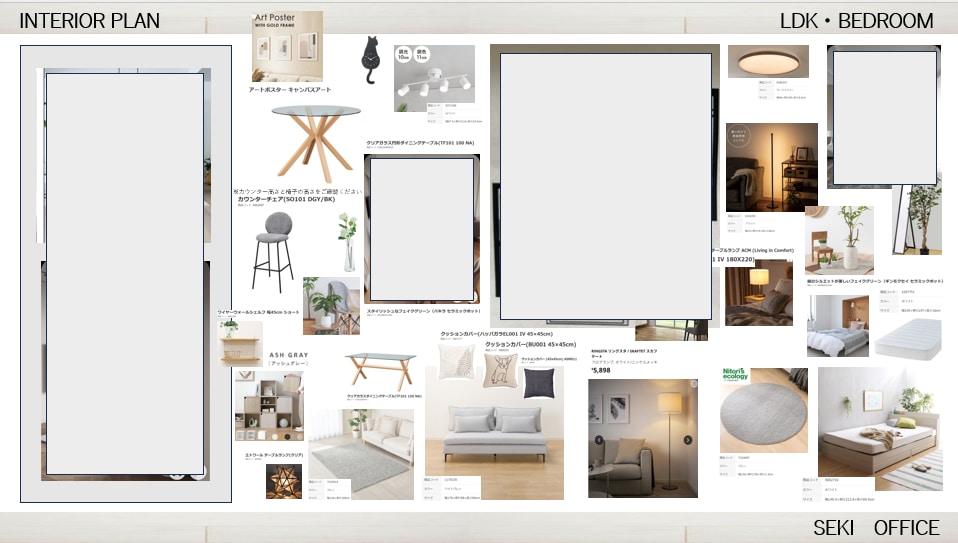Click the ACM (Living in Comfort) lamp label

[753, 250]
